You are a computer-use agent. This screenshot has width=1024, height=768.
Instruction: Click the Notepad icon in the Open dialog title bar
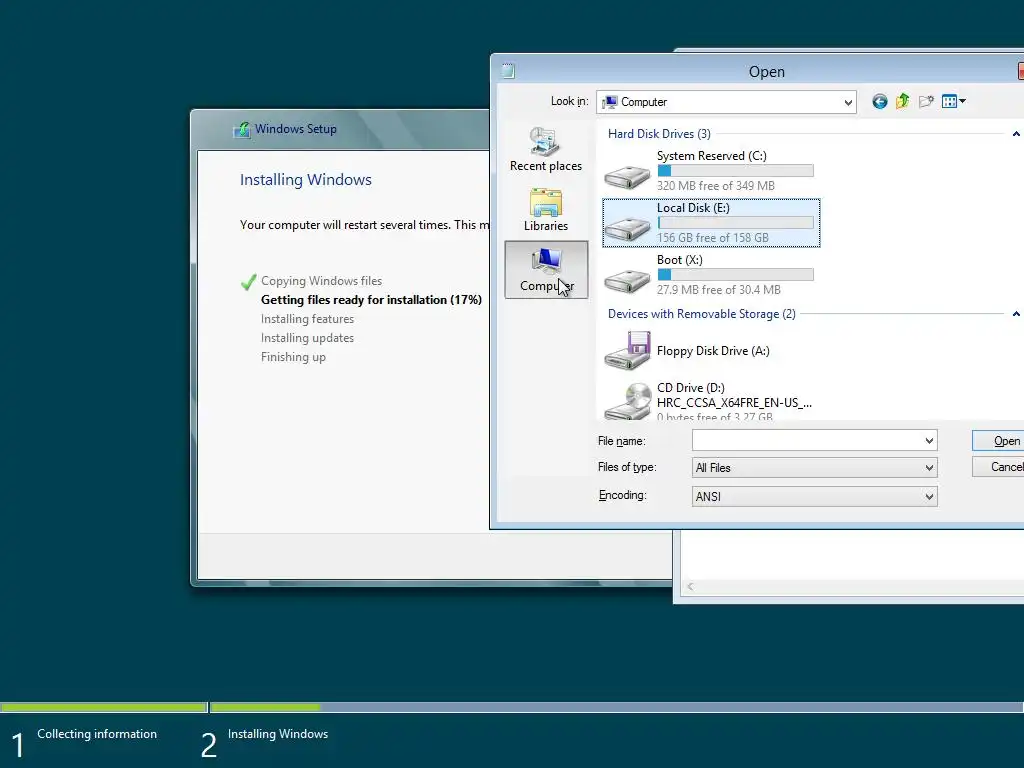click(x=508, y=71)
